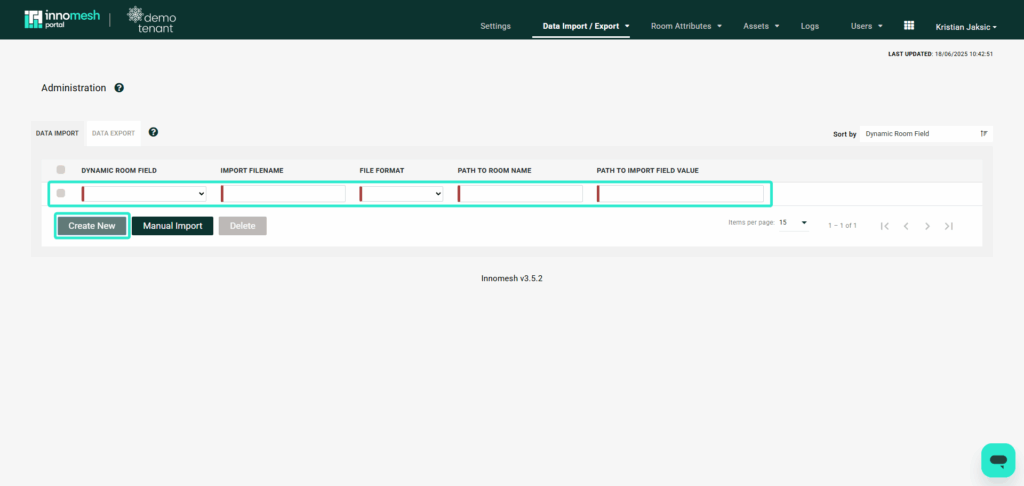Screen dimensions: 1024x486
Task: Click Path to Import Field Value header
Action: click(648, 170)
